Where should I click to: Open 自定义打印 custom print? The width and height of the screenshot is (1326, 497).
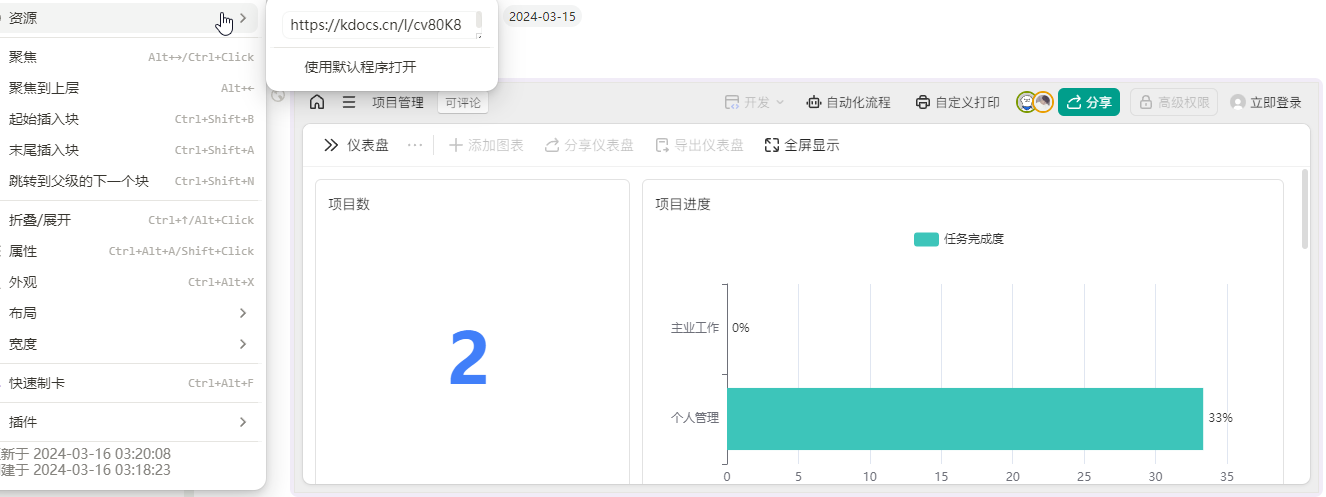958,102
